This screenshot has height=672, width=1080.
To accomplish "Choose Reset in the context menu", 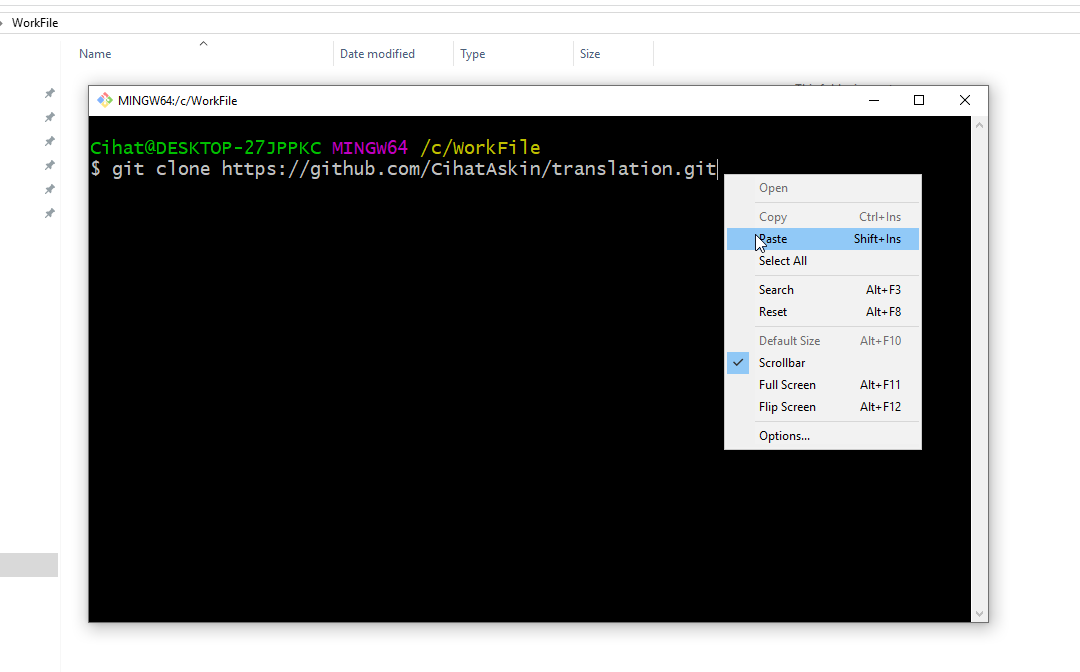I will click(x=822, y=312).
